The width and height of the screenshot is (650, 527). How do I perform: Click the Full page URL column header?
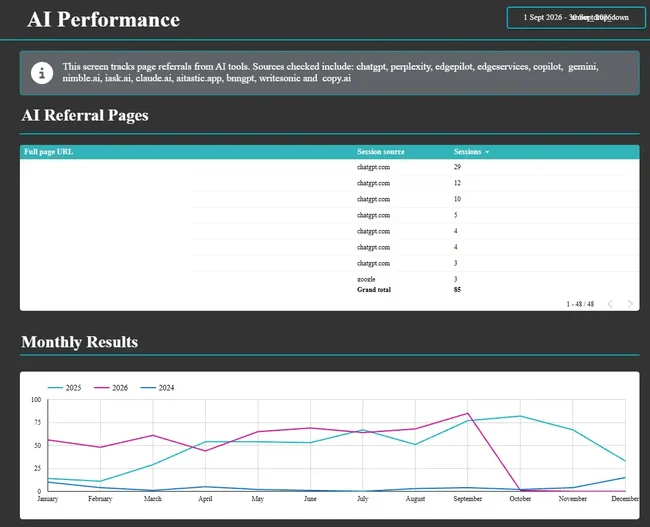[x=49, y=152]
